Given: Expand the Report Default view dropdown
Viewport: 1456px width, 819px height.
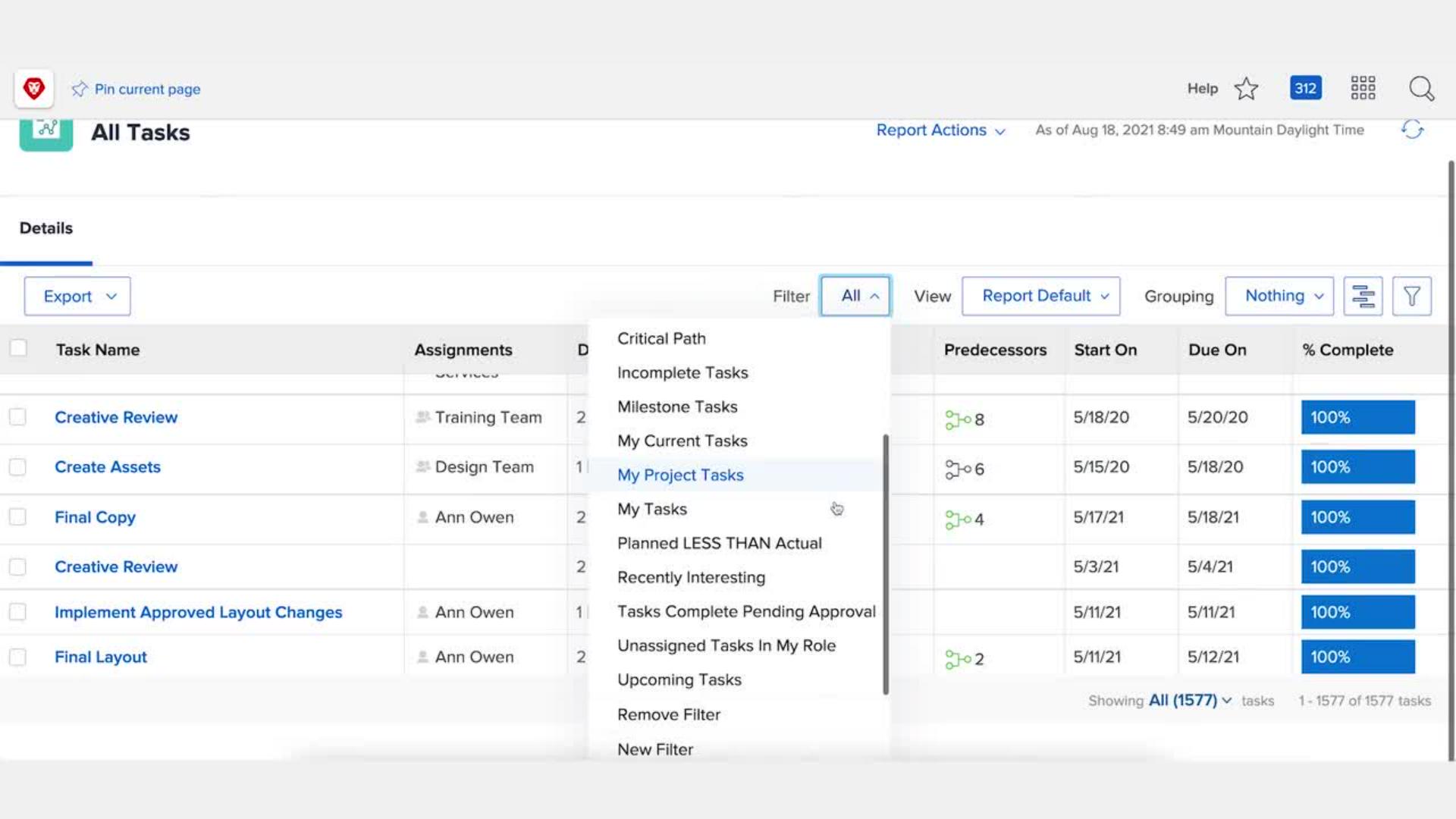Looking at the screenshot, I should tap(1040, 296).
